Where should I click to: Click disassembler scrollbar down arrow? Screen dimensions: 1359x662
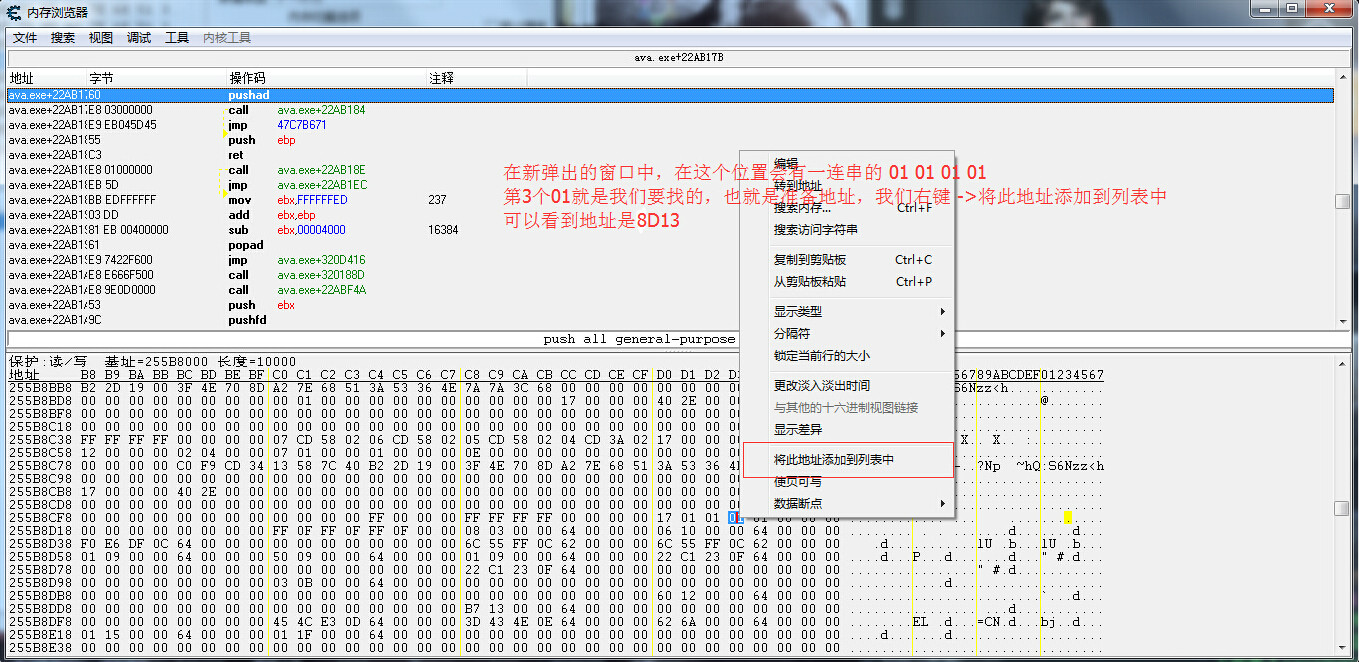pyautogui.click(x=1343, y=320)
